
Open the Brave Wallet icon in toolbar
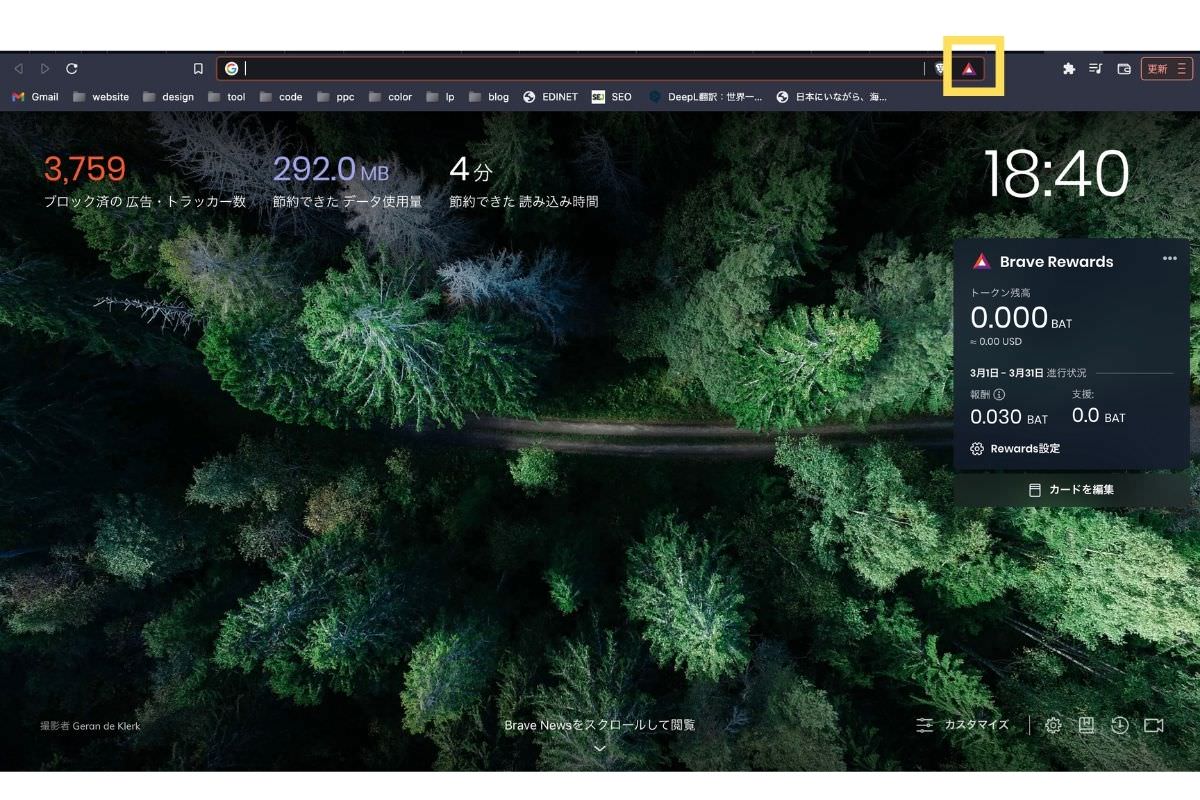click(x=1124, y=69)
